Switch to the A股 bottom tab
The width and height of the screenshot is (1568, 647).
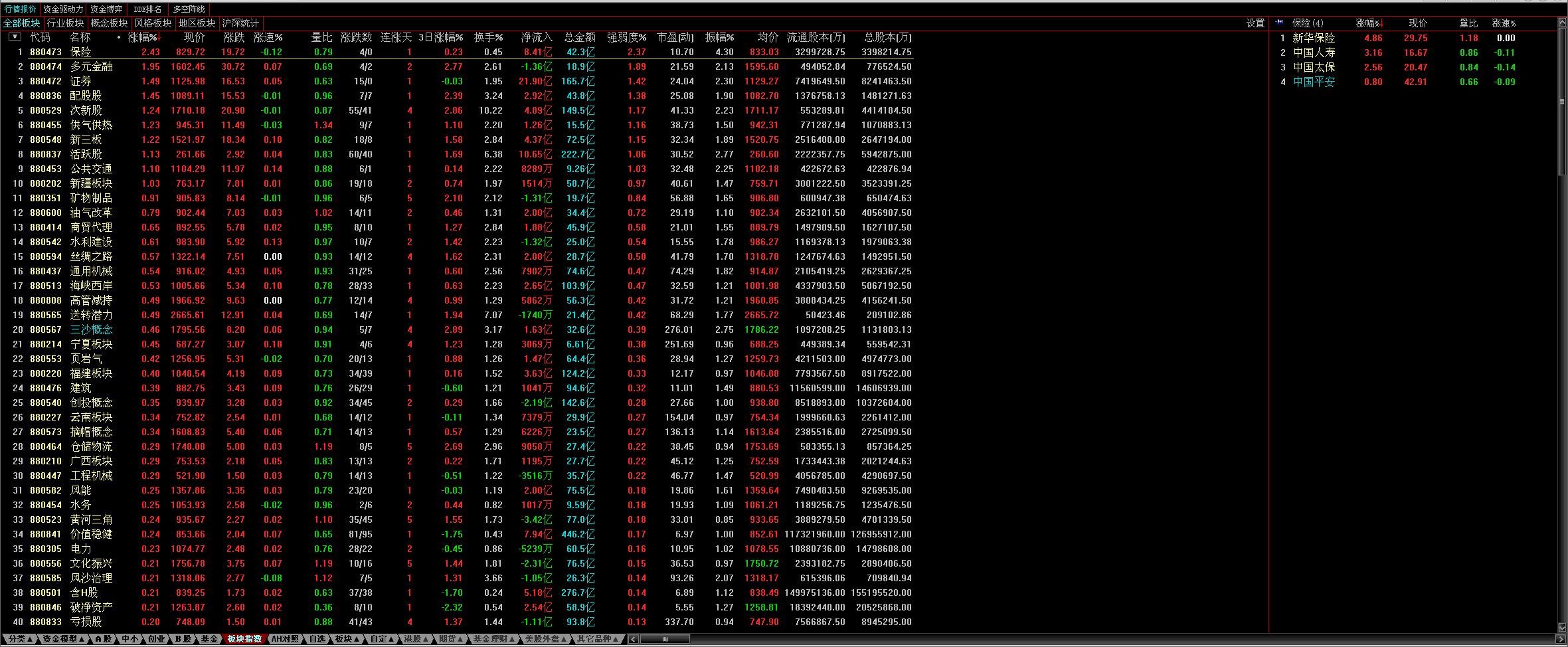click(x=104, y=639)
